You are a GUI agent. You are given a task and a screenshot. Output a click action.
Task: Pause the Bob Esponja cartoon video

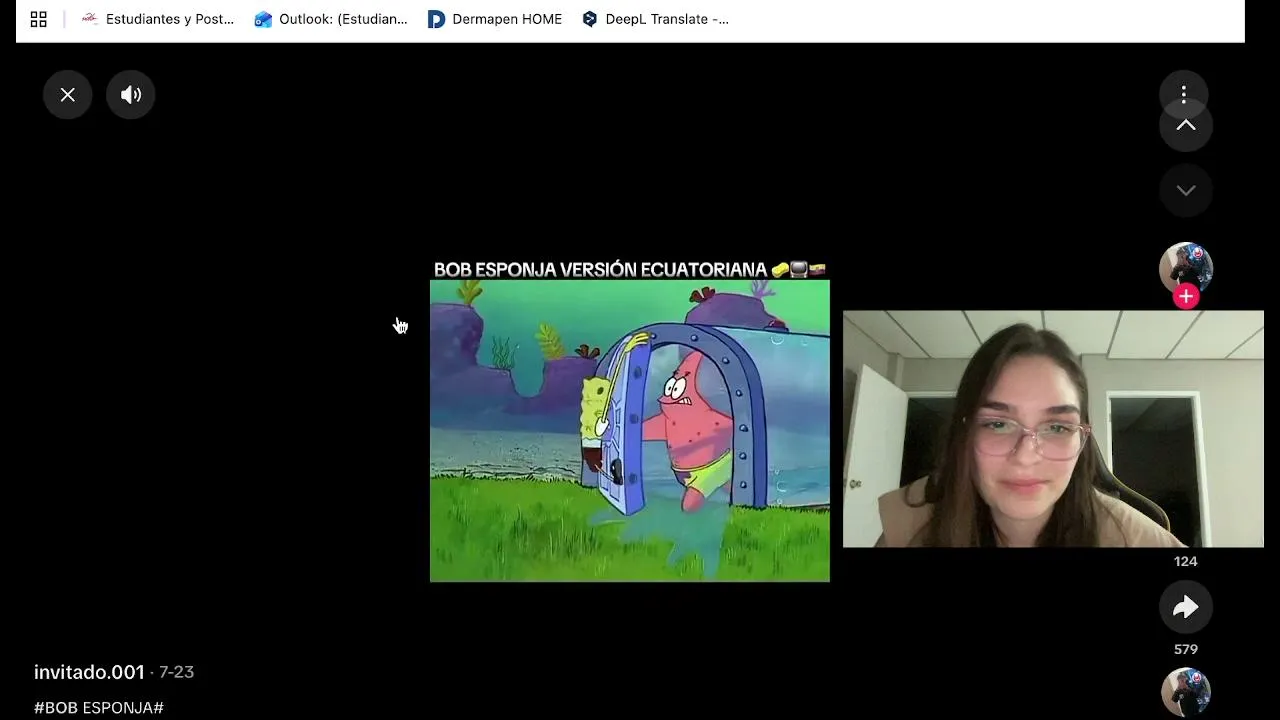[x=630, y=431]
